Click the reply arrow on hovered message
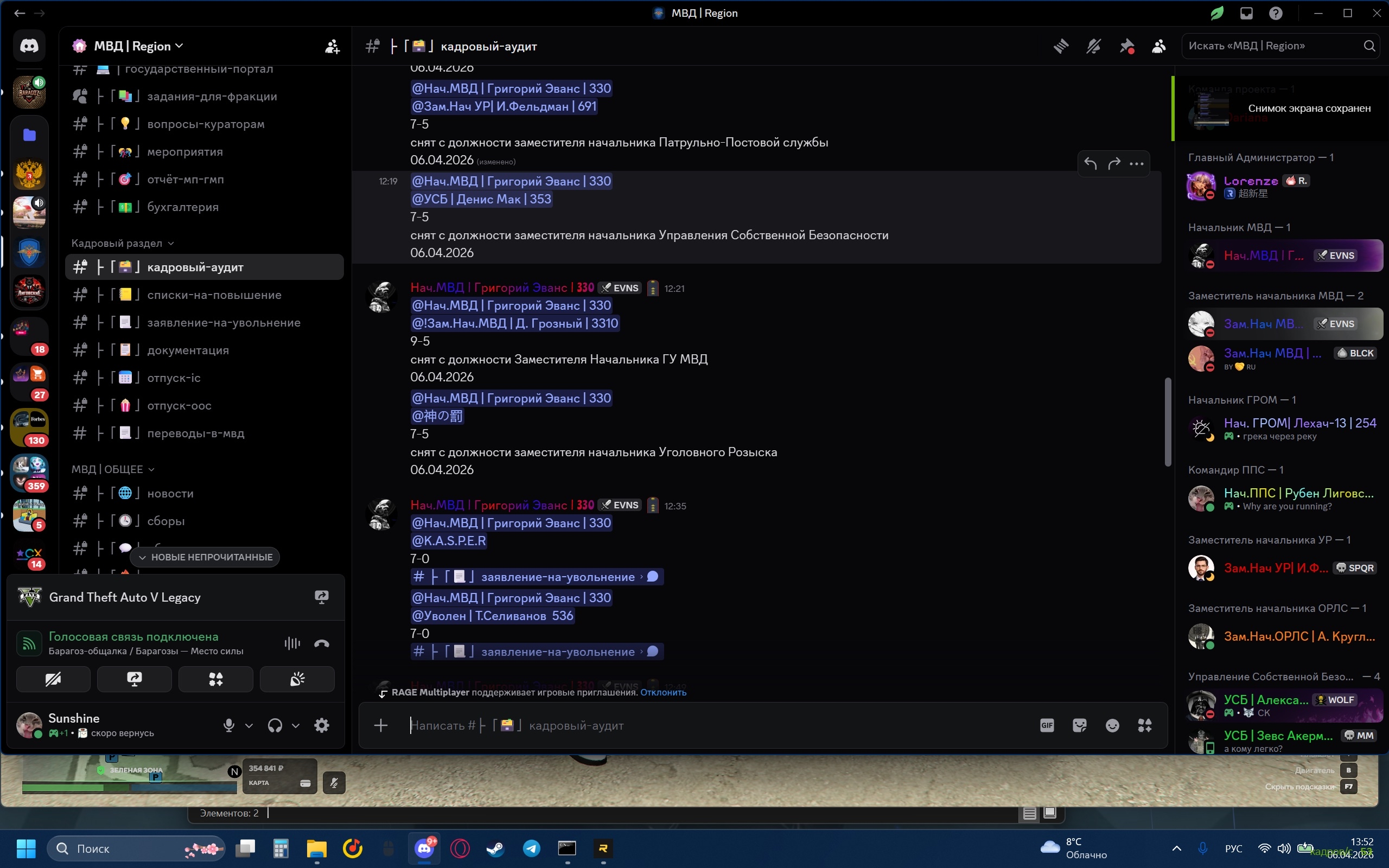 (x=1090, y=164)
